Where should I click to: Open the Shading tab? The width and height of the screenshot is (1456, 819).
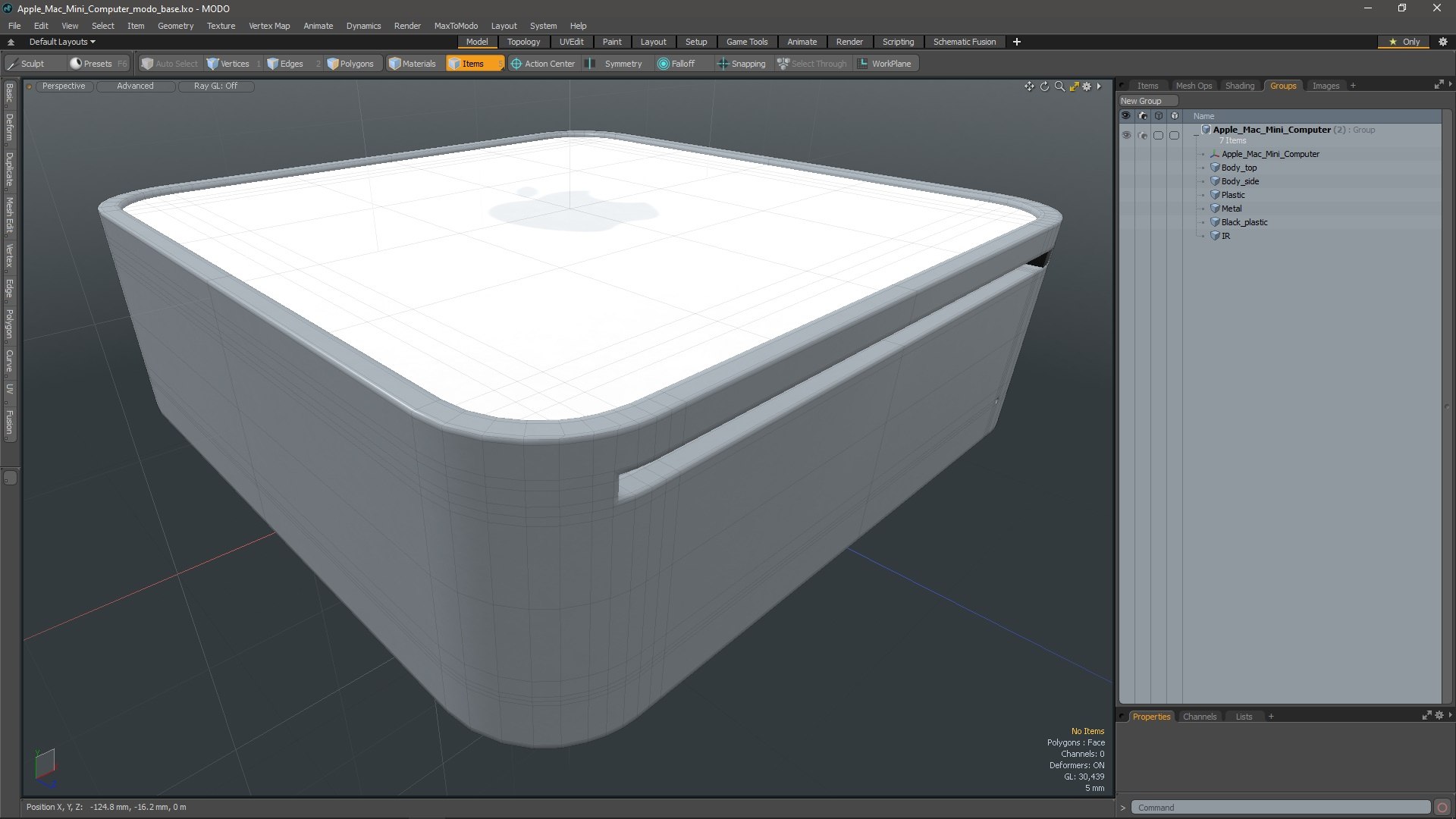pos(1240,86)
